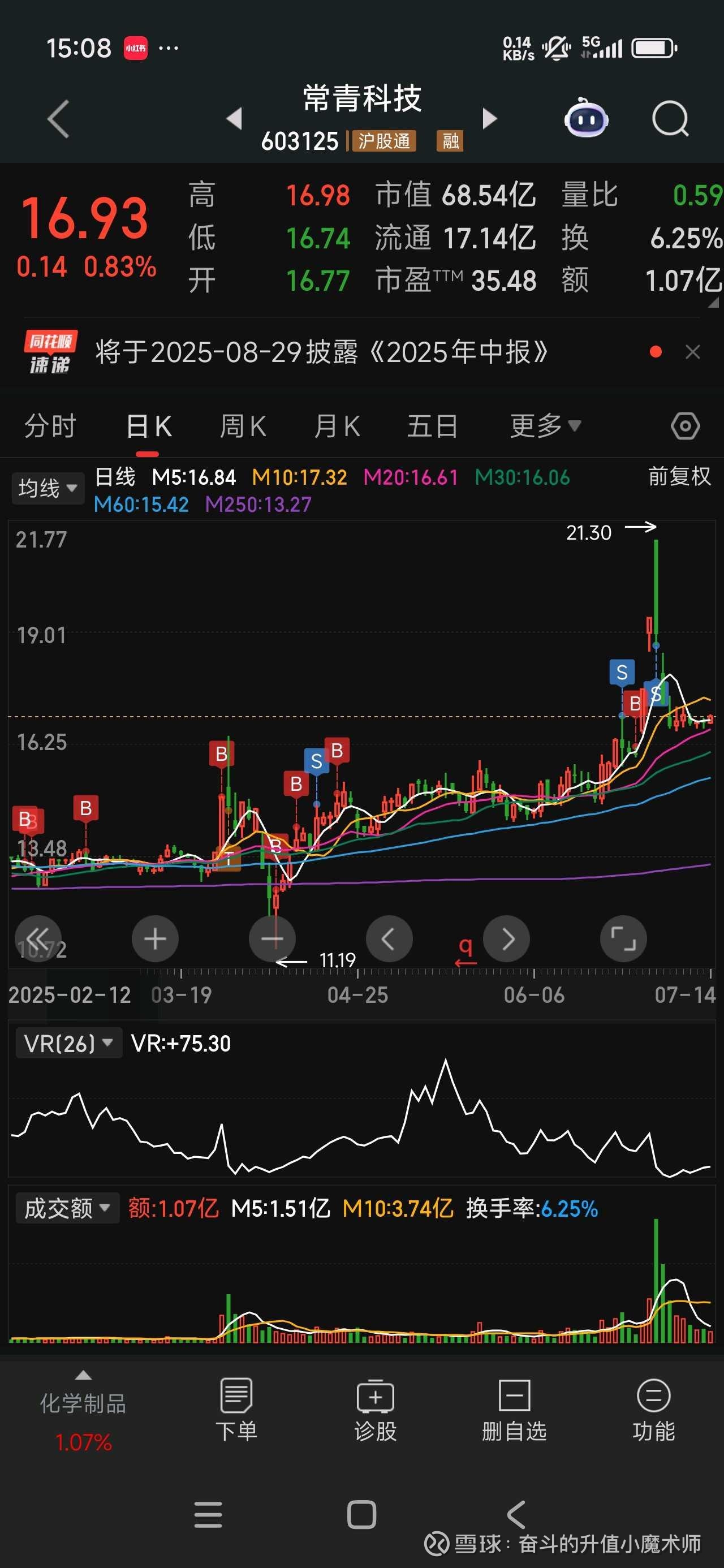This screenshot has height=1568, width=724.
Task: Expand the 更多 period dropdown
Action: pyautogui.click(x=545, y=425)
